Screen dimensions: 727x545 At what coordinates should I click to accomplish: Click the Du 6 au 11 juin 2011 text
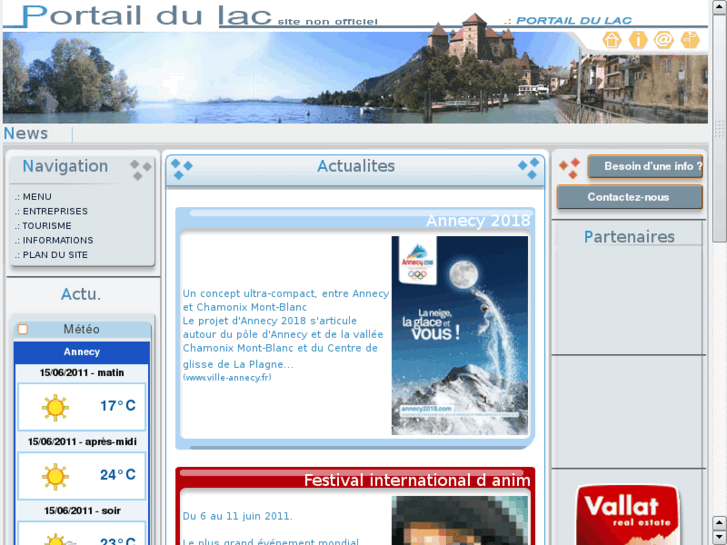(x=237, y=516)
